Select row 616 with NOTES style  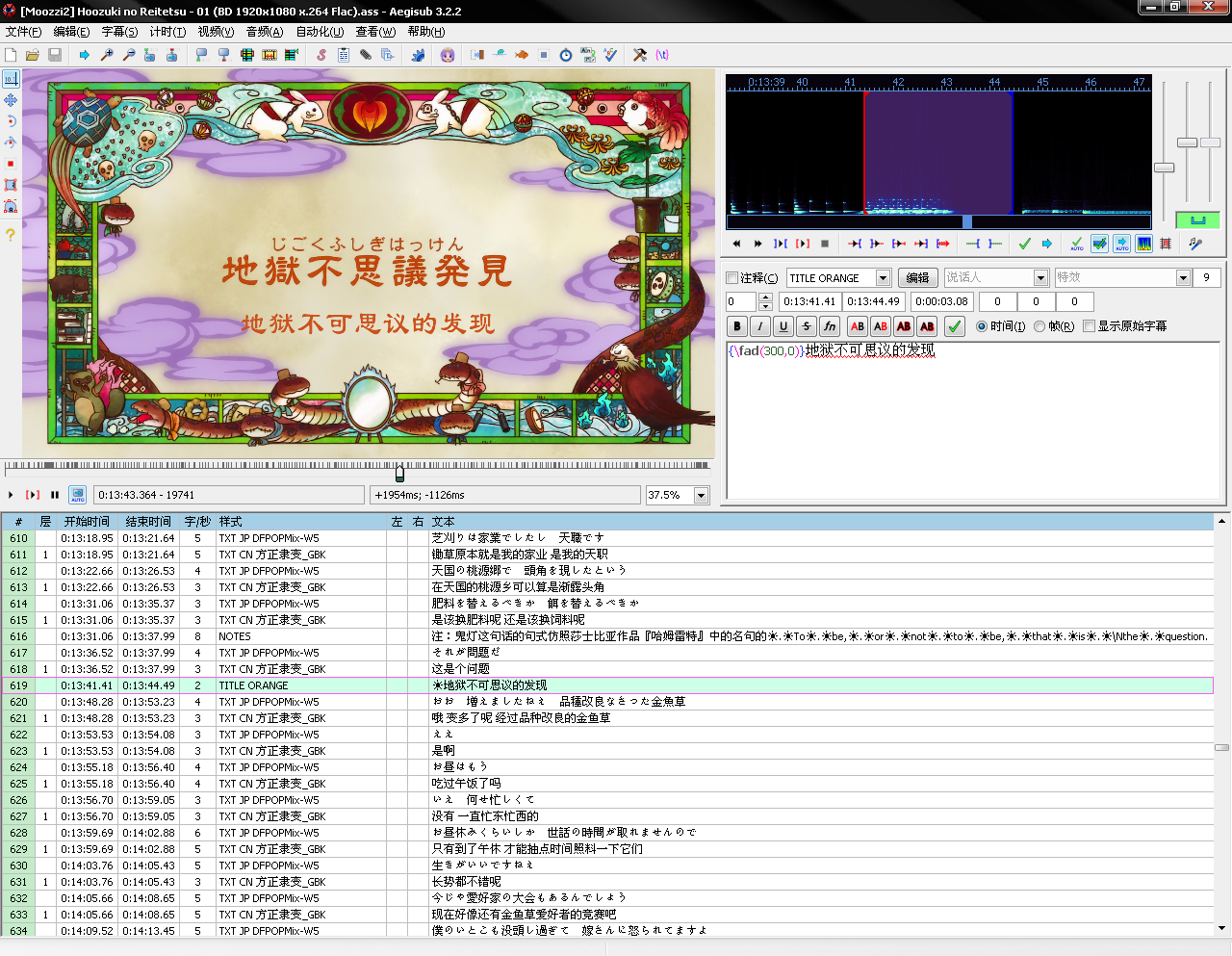point(607,636)
